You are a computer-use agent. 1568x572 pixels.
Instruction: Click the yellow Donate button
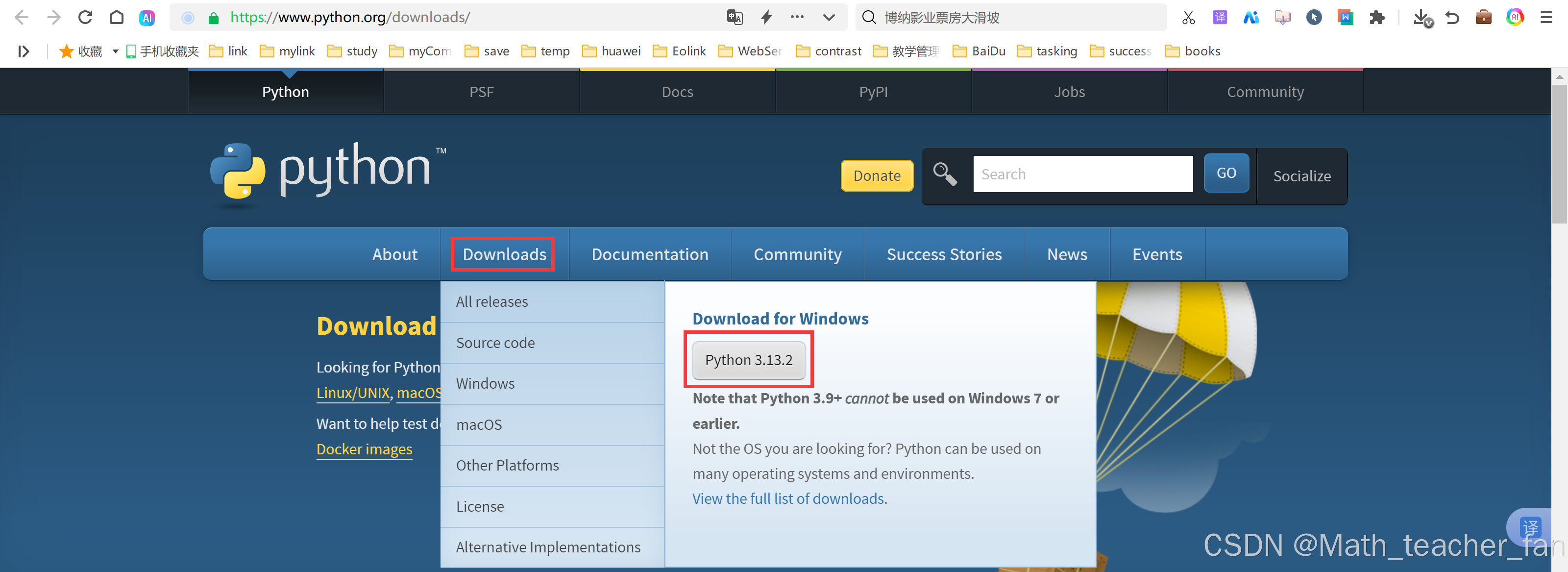tap(877, 175)
